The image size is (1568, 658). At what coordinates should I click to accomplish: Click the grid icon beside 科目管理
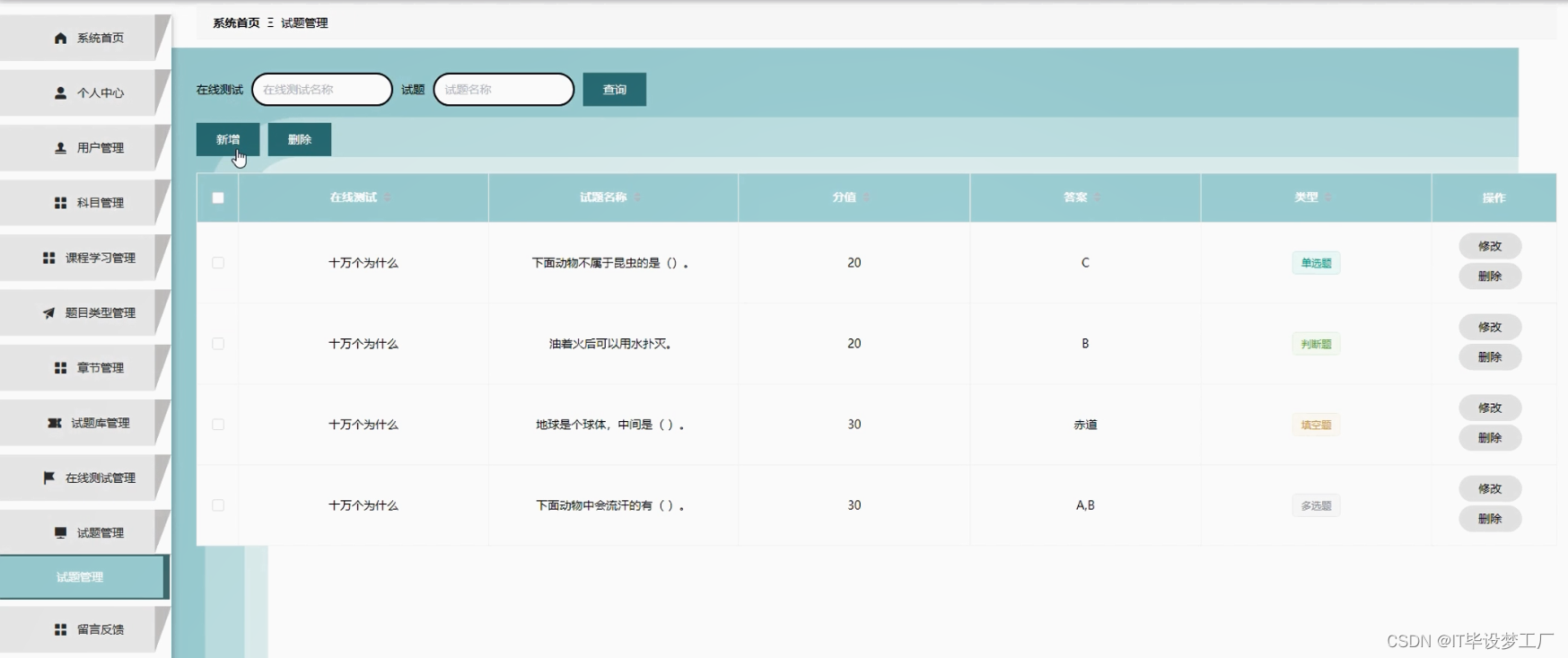point(60,203)
